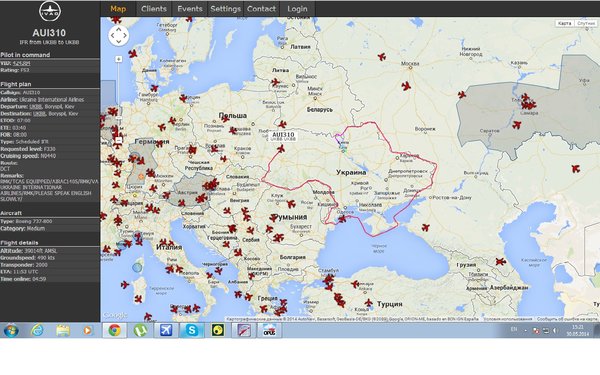Click the AUI310 callsign label on the map

click(283, 136)
